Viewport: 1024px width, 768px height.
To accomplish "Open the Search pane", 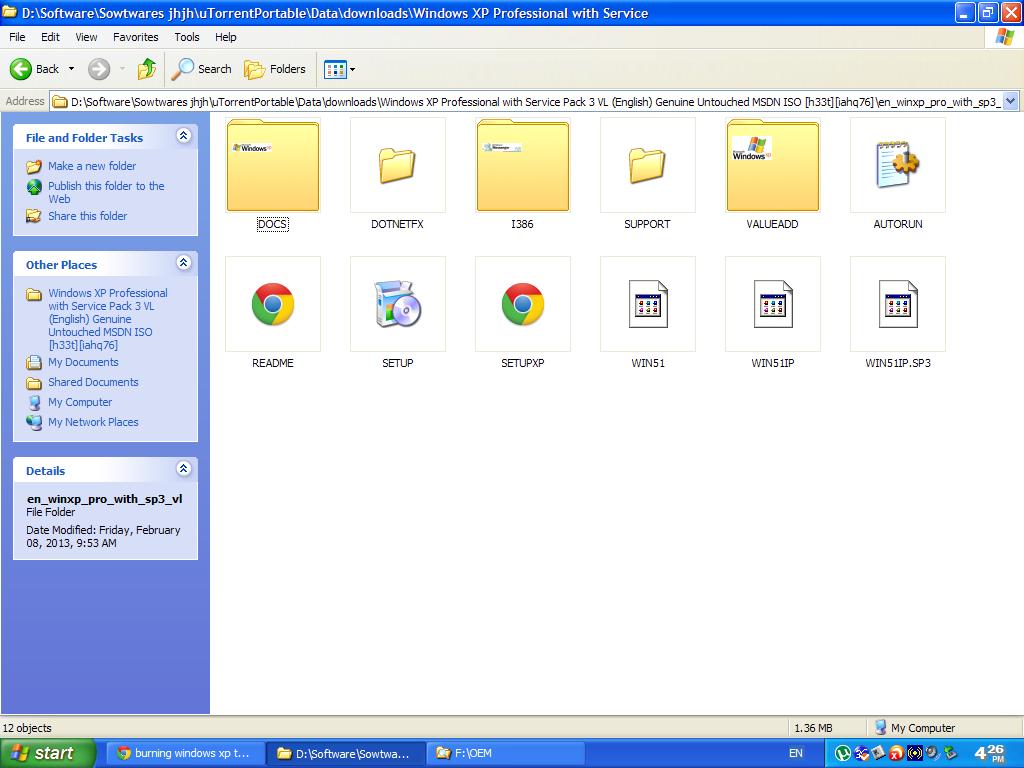I will (202, 69).
